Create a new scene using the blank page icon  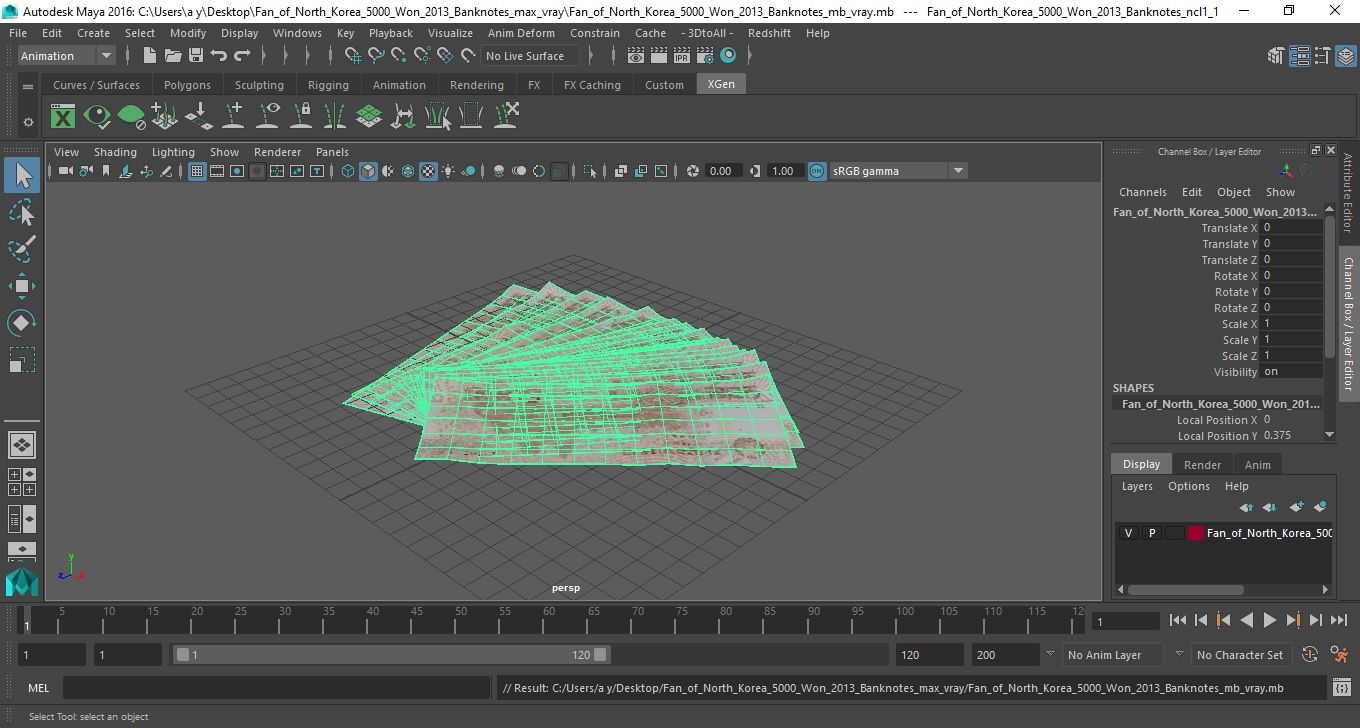150,56
